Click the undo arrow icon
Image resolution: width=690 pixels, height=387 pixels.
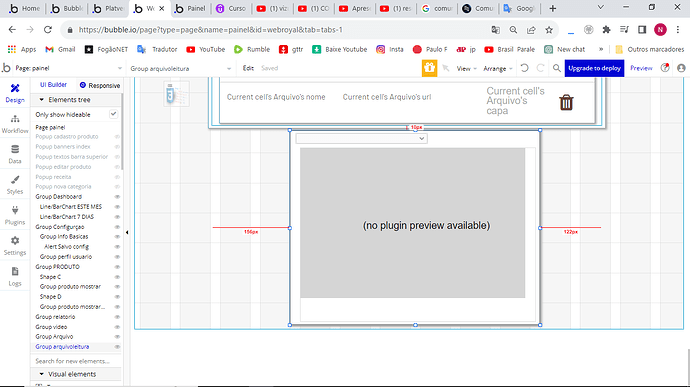point(524,68)
